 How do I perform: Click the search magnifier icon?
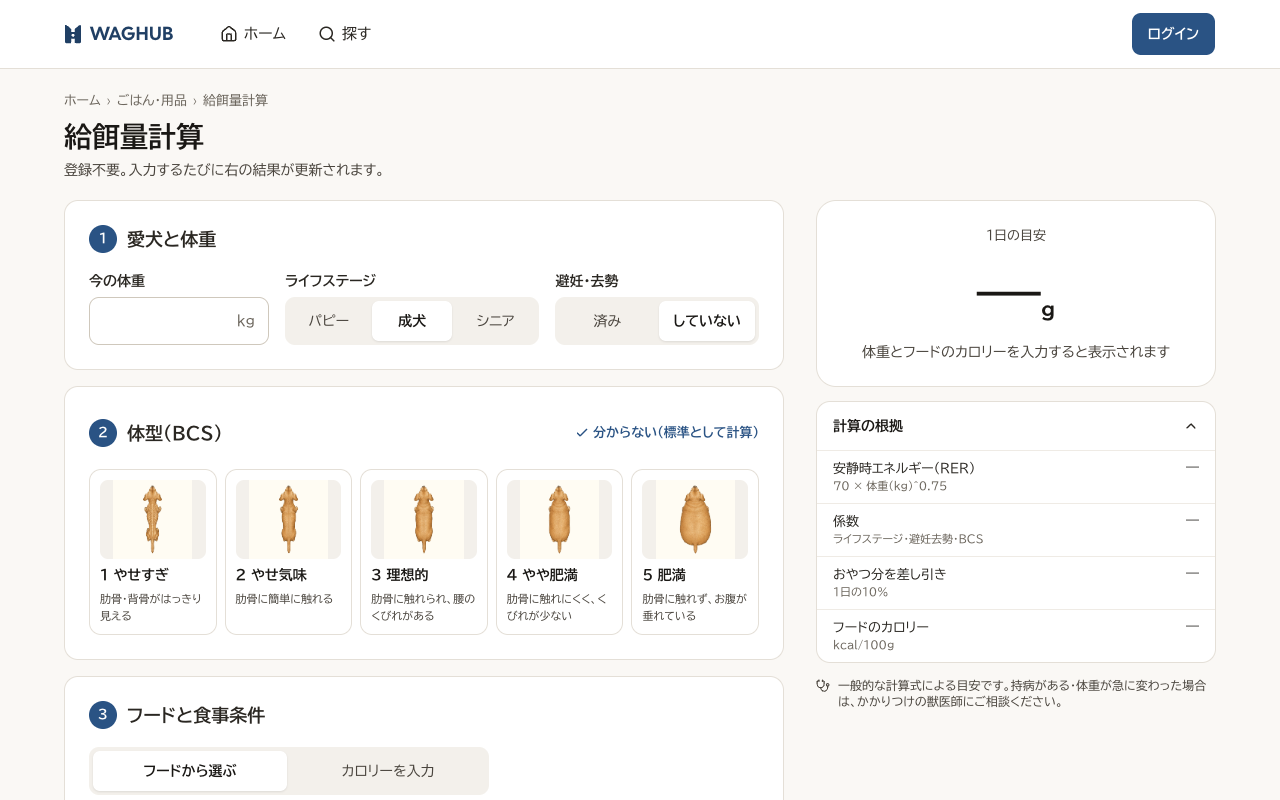pos(327,34)
